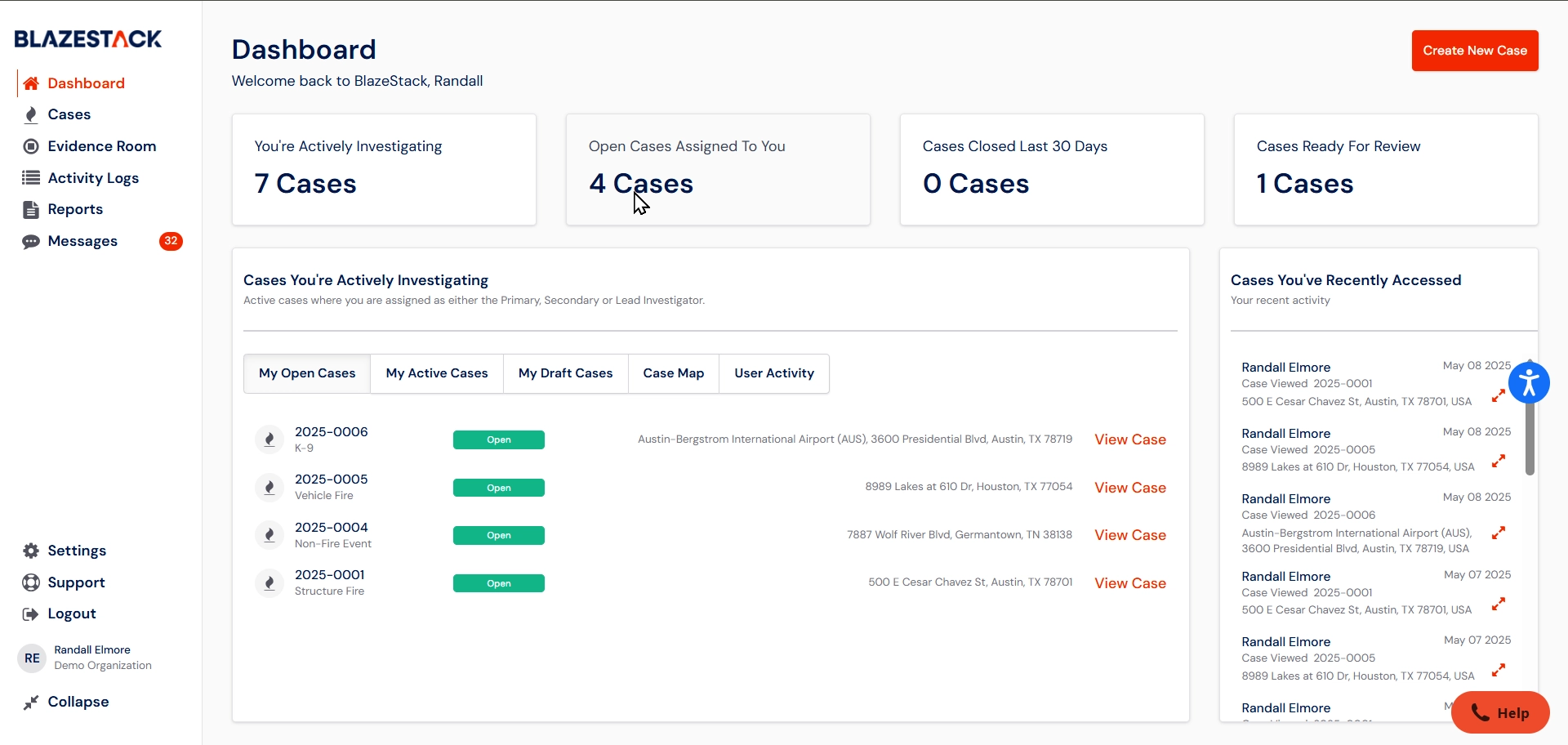Click Collapse to shrink sidebar

78,702
